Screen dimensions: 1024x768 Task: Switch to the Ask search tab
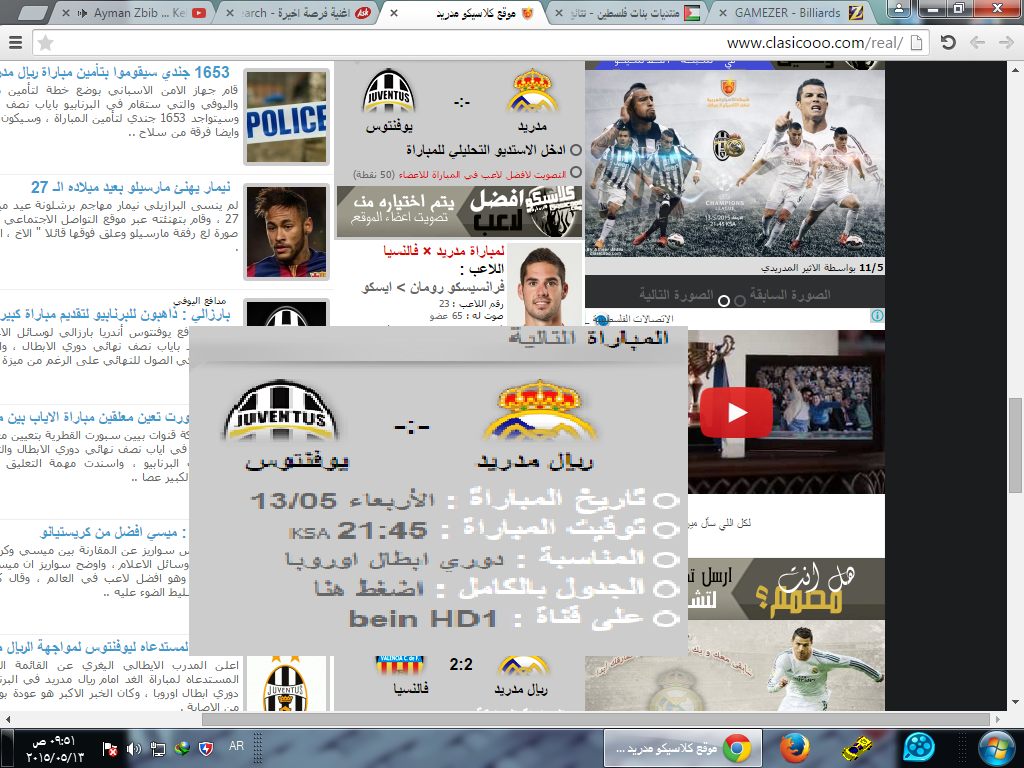pos(297,13)
